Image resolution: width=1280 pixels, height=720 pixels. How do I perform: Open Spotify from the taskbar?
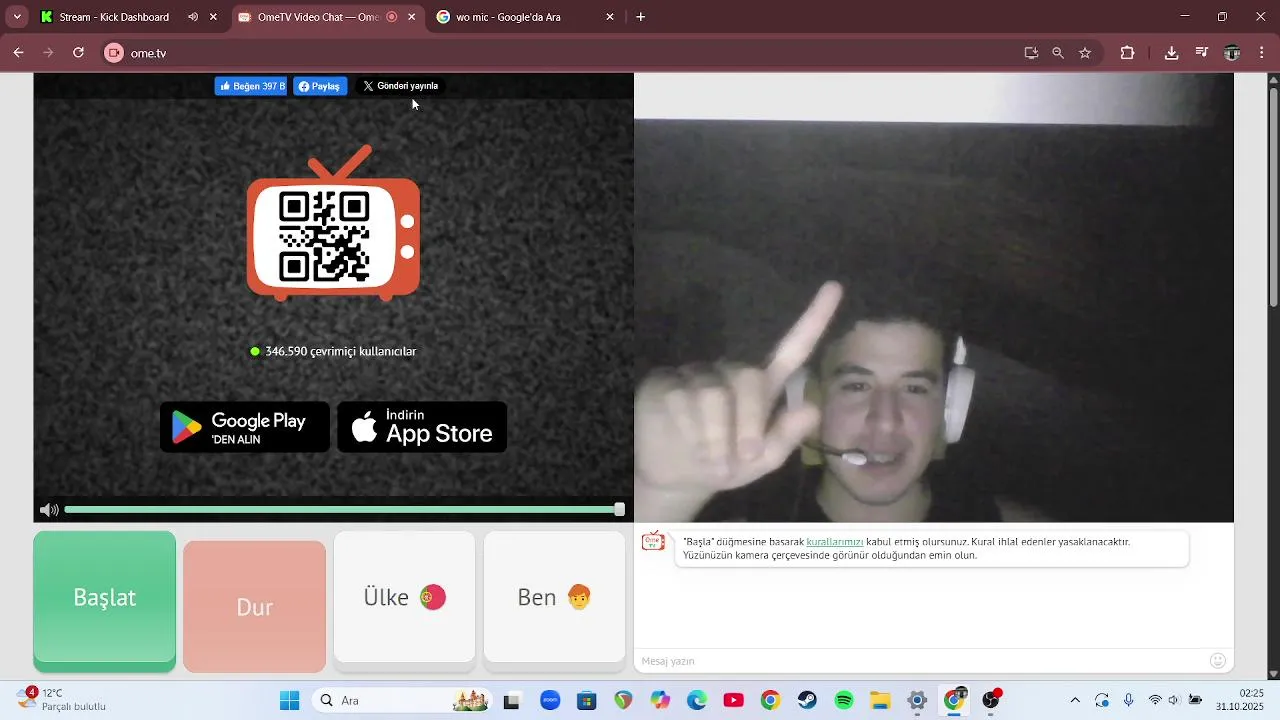point(844,700)
